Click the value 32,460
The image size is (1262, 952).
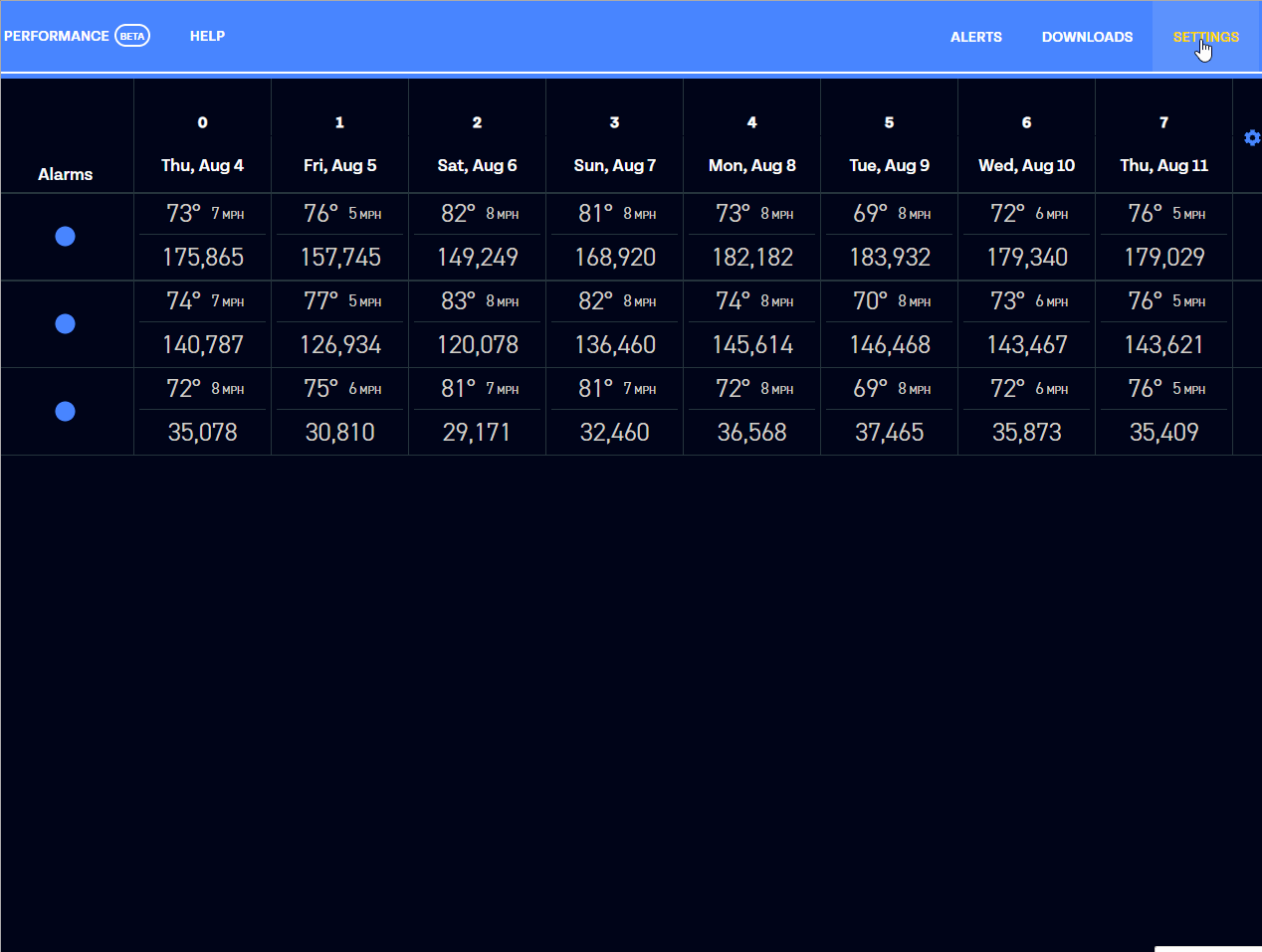click(615, 433)
